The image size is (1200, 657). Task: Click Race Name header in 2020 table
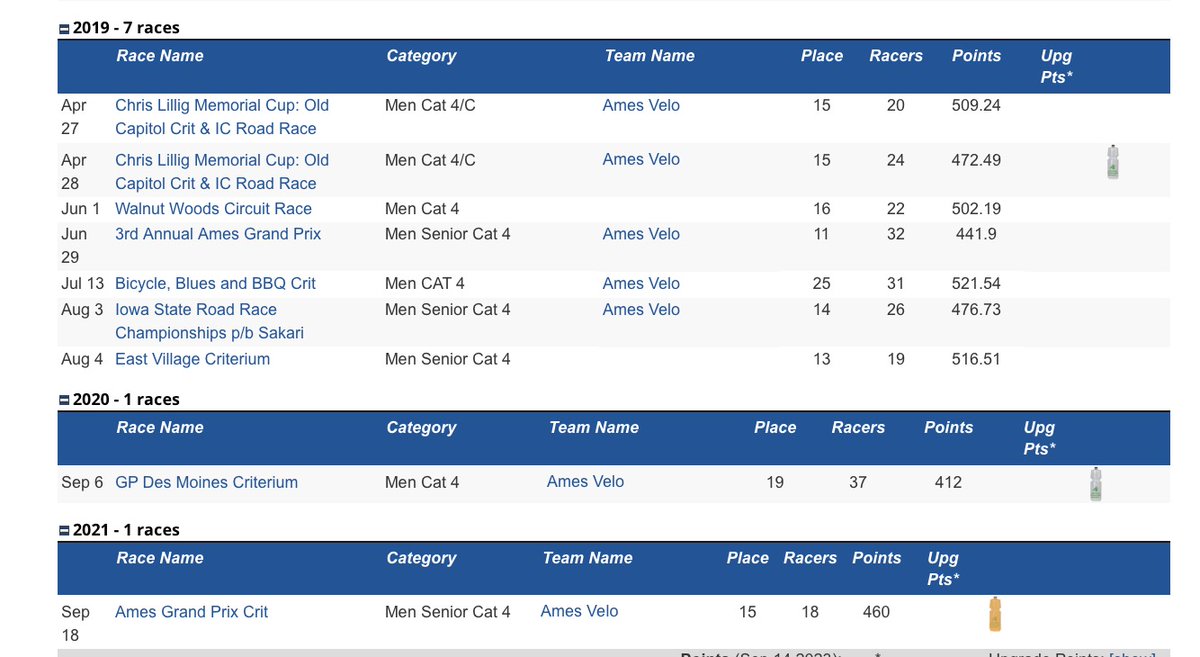click(160, 428)
